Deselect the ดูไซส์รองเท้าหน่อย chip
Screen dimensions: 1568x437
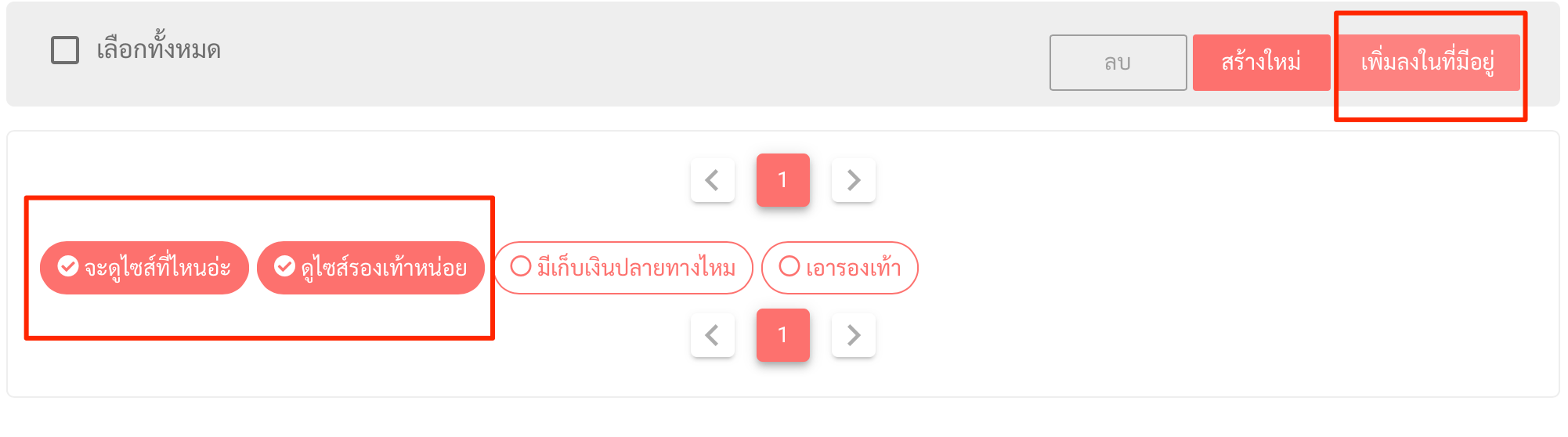(370, 268)
